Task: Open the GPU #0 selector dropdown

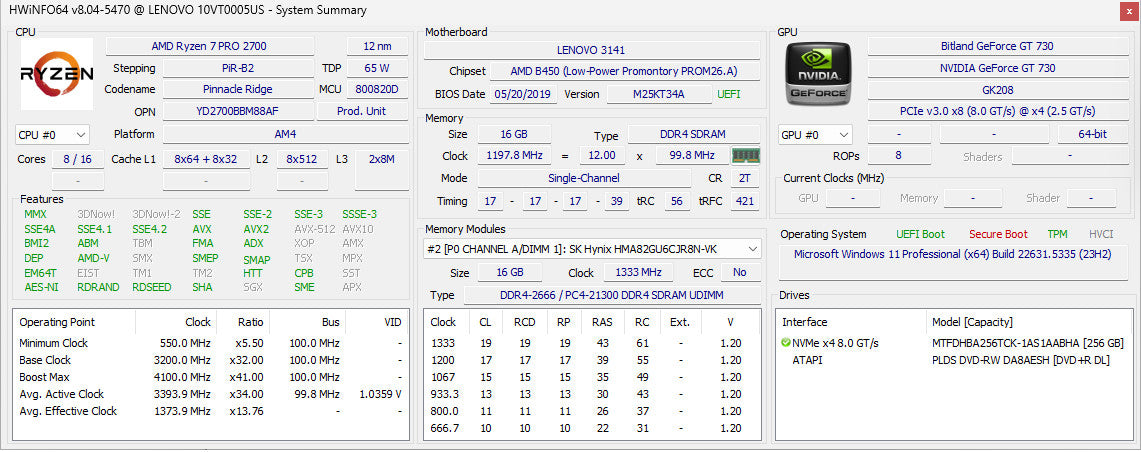Action: click(x=815, y=135)
